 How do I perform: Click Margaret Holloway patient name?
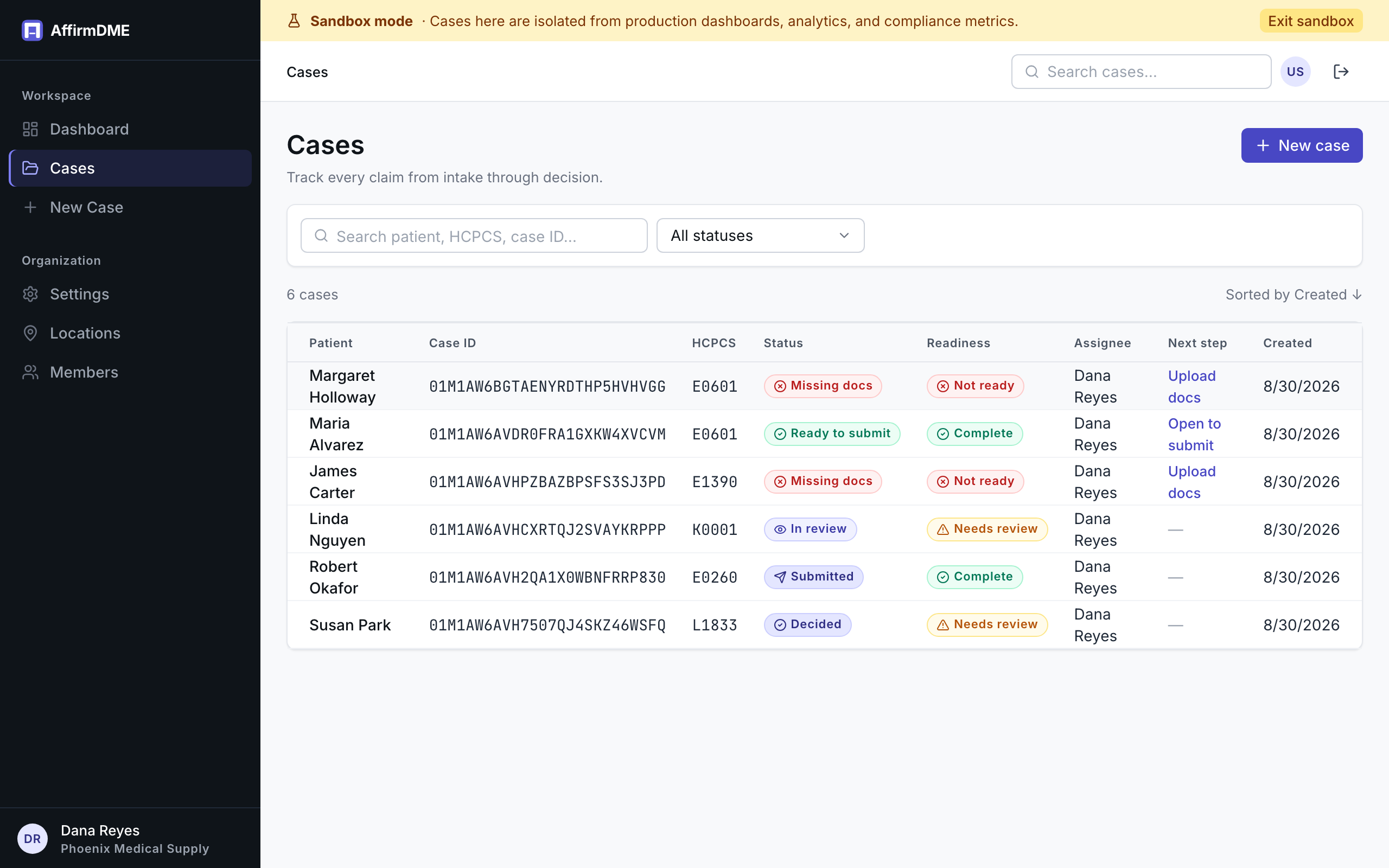(x=342, y=386)
